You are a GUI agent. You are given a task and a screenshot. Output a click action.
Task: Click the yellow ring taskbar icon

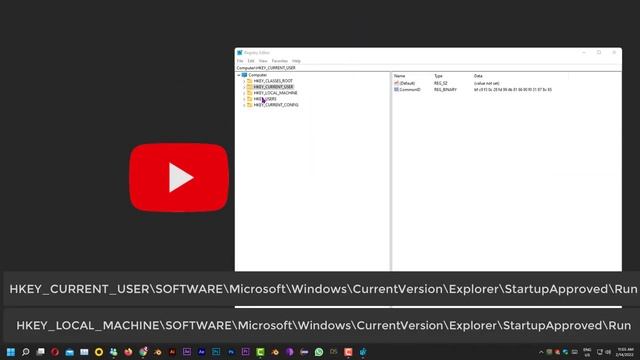(x=99, y=352)
